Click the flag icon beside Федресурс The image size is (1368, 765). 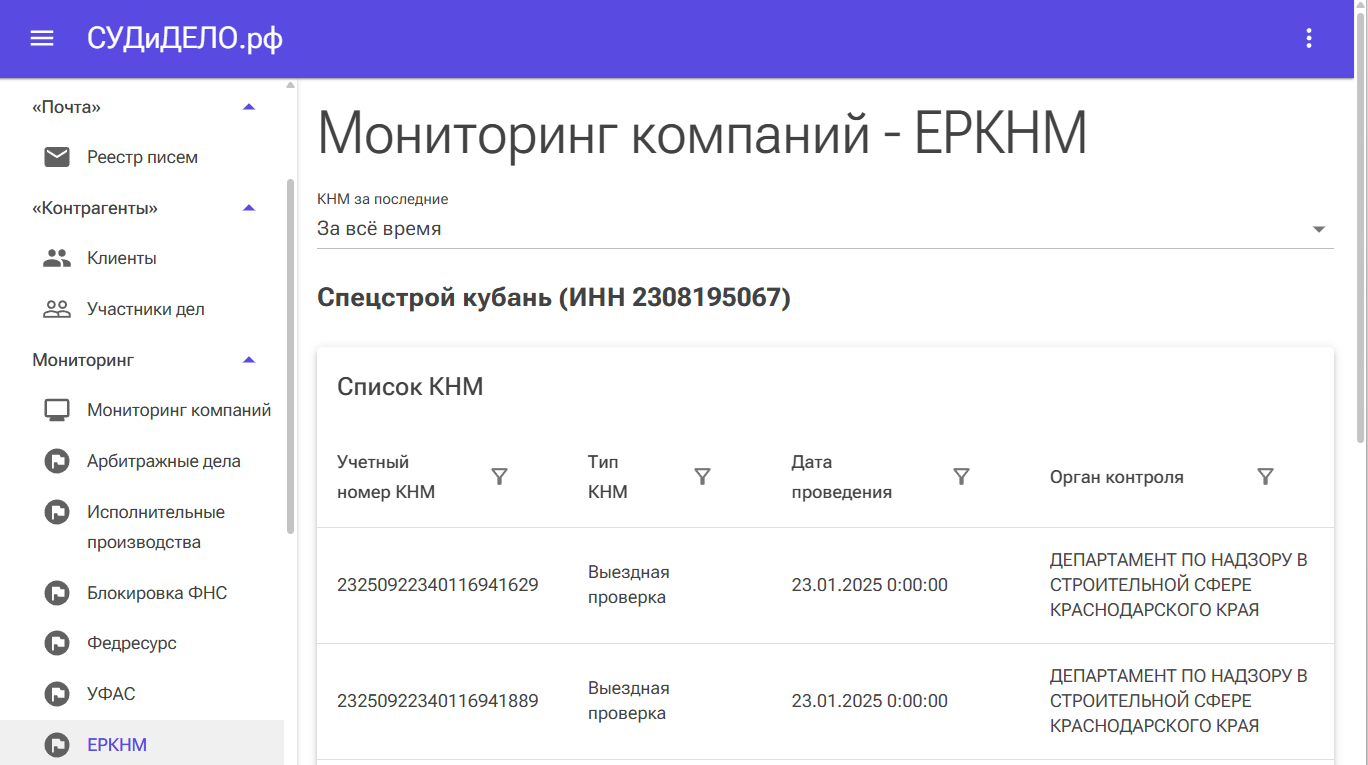[57, 643]
